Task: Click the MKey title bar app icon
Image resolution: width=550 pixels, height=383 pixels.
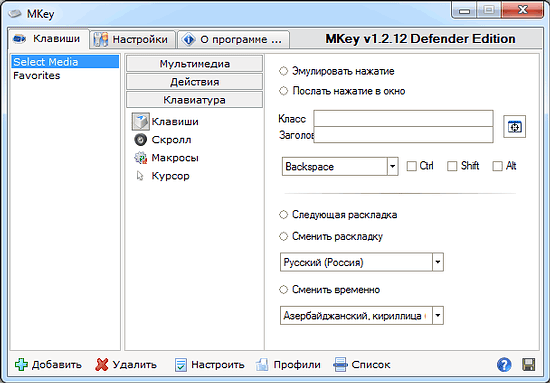Action: pos(15,14)
